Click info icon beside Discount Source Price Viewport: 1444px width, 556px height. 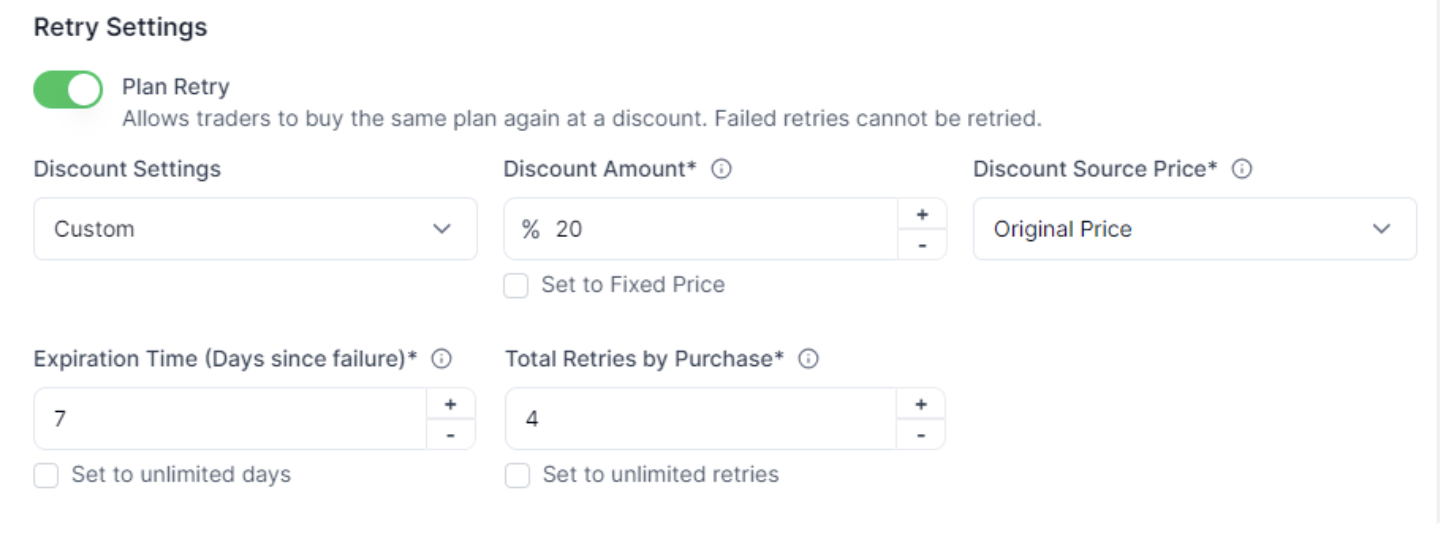(x=1242, y=169)
